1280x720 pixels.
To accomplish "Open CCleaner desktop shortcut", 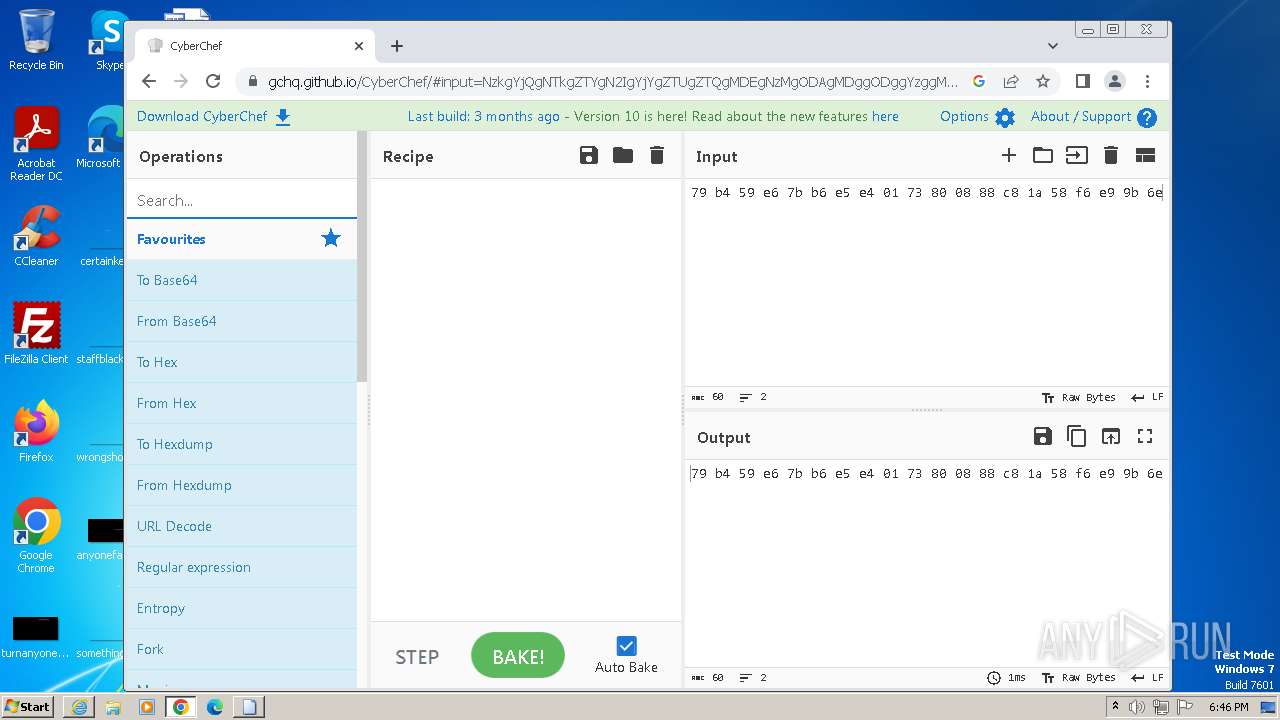I will pos(36,236).
